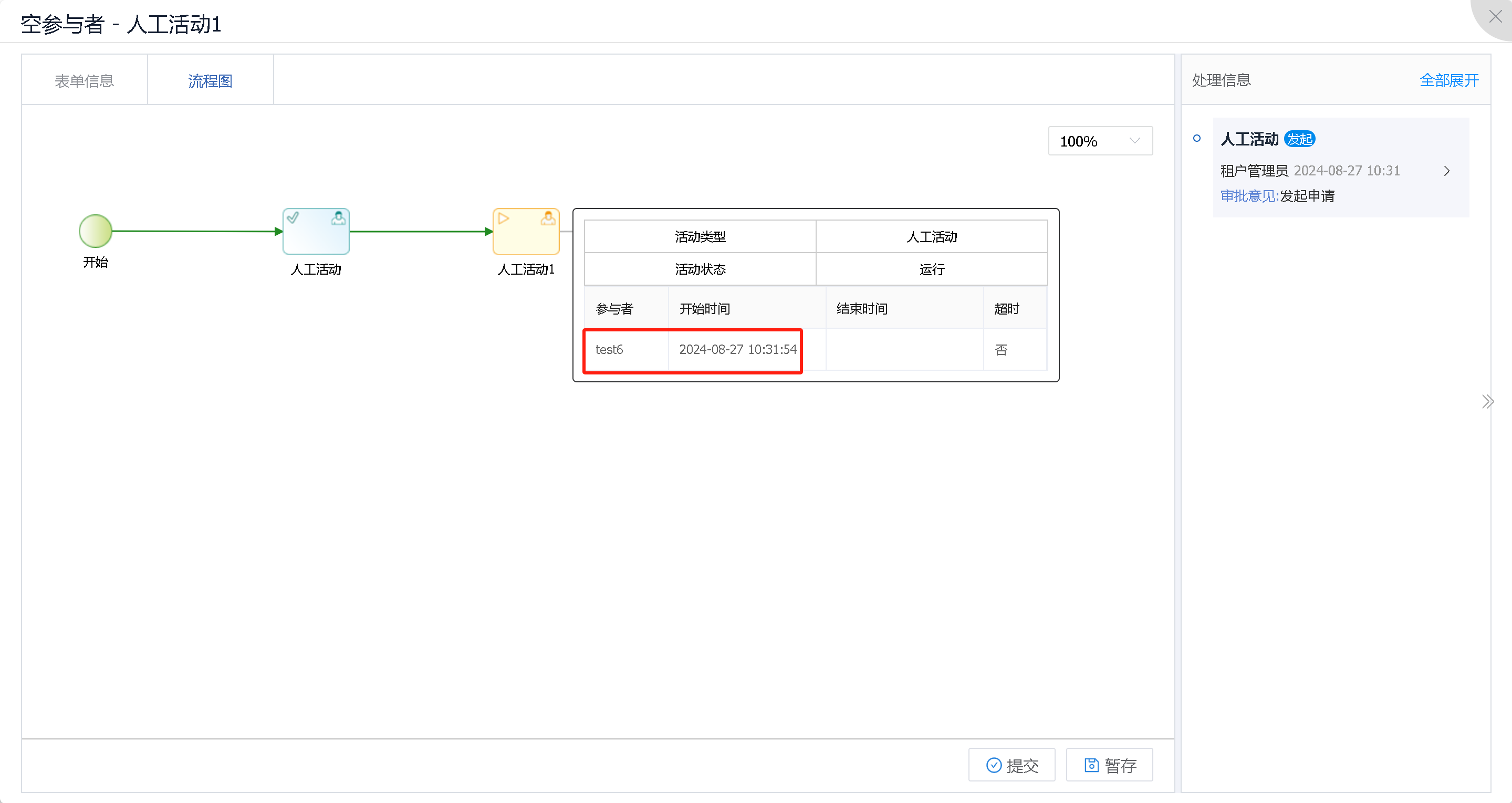Click the 发起 badge on 人工活动
The width and height of the screenshot is (1512, 803).
(x=1299, y=139)
